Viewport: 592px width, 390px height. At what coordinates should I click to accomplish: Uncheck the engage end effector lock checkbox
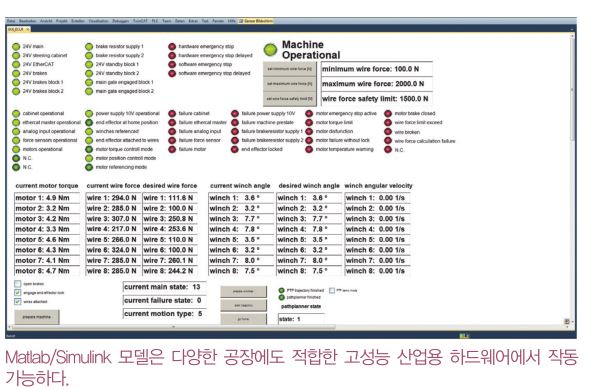click(x=18, y=293)
